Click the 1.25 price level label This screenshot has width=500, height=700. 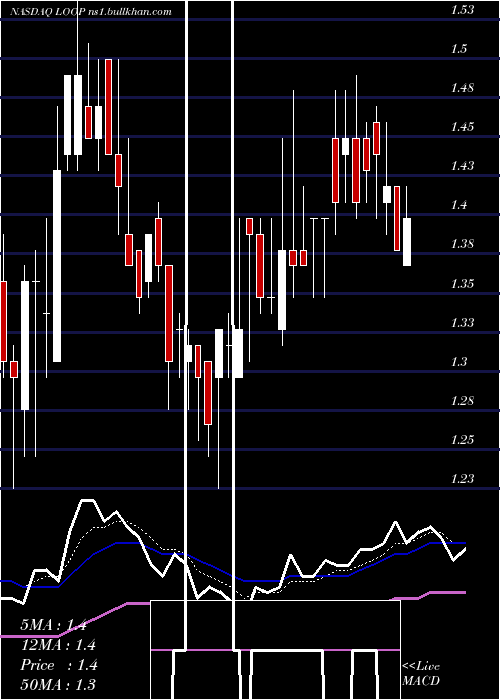tap(462, 440)
